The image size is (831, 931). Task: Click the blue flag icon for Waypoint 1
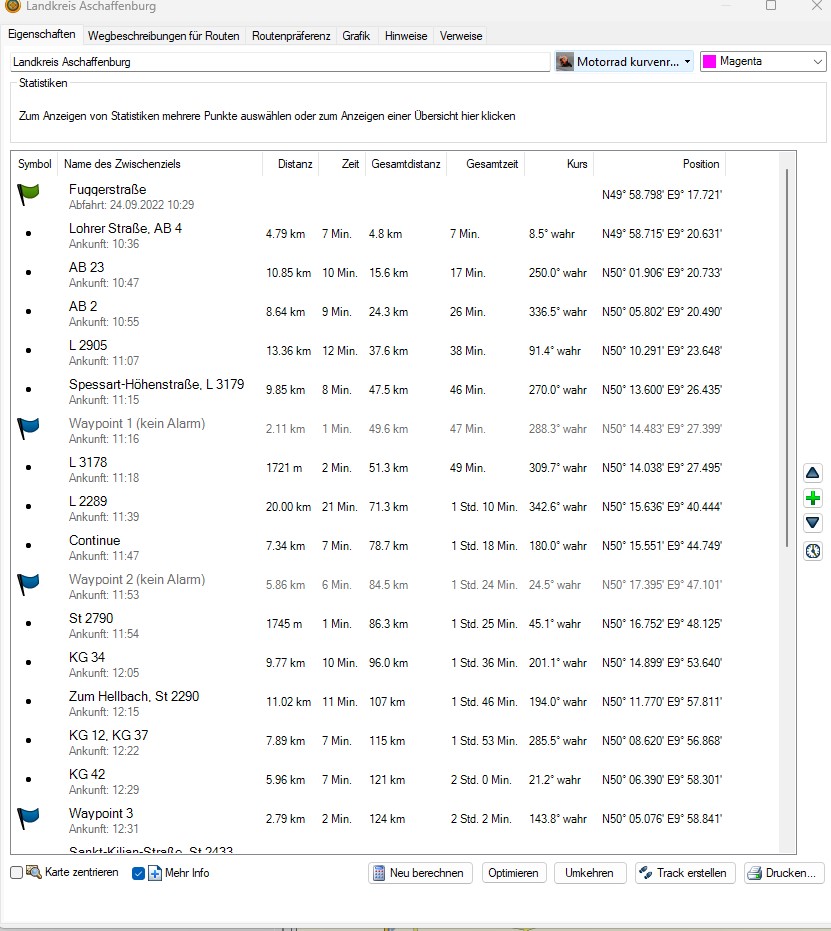click(28, 429)
